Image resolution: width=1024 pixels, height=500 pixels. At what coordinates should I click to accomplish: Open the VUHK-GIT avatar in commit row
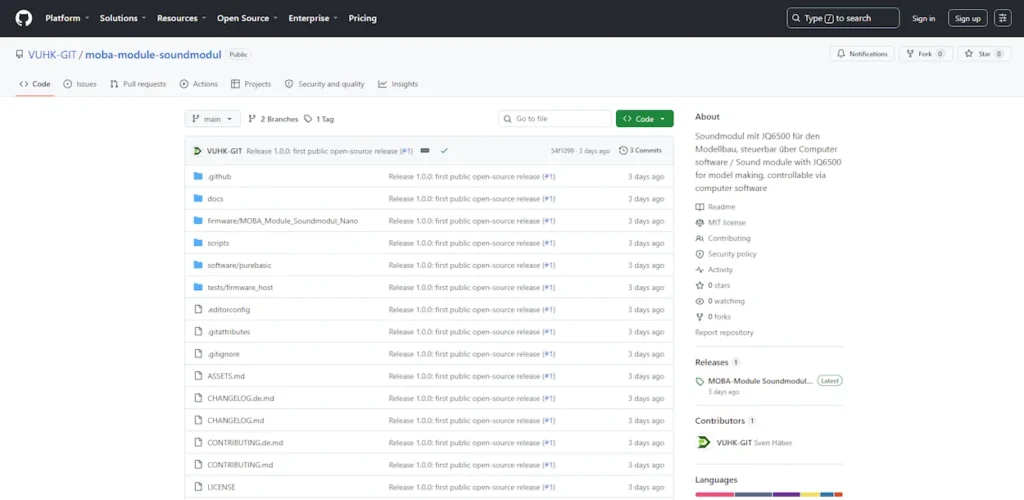click(198, 151)
